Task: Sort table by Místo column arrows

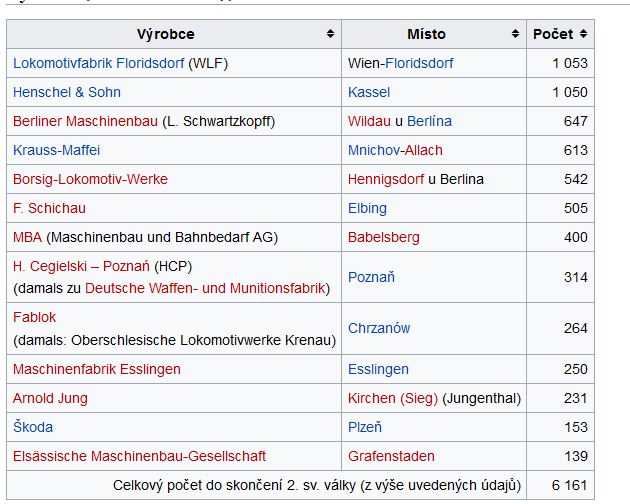Action: pyautogui.click(x=515, y=34)
